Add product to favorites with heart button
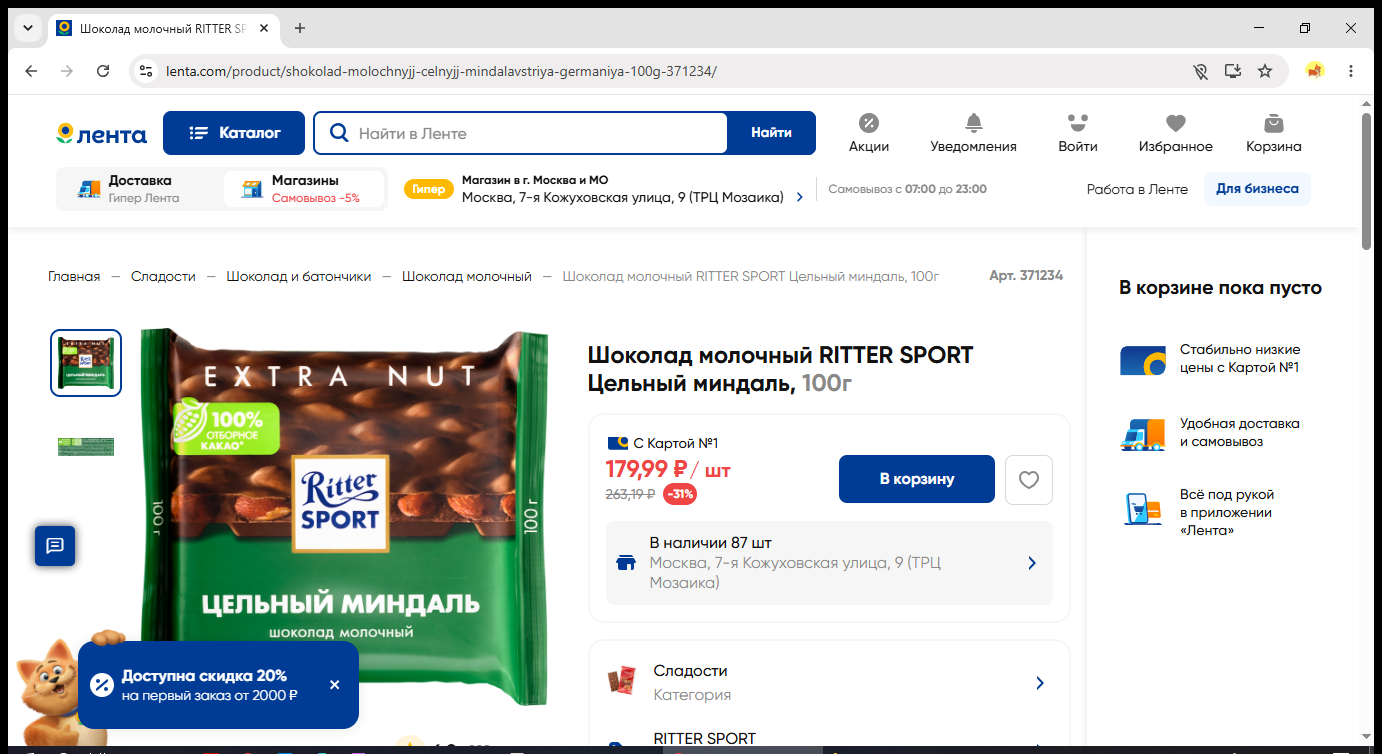The height and width of the screenshot is (754, 1382). click(1029, 480)
